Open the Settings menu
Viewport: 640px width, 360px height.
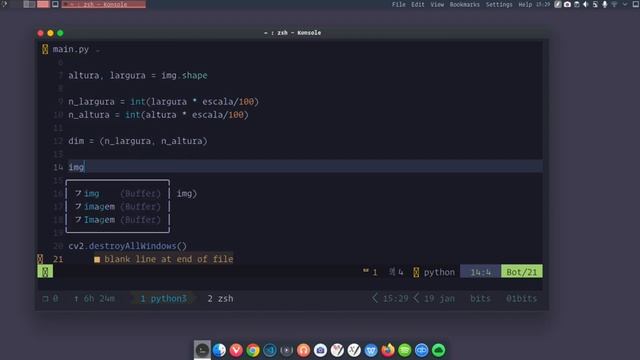coord(499,4)
